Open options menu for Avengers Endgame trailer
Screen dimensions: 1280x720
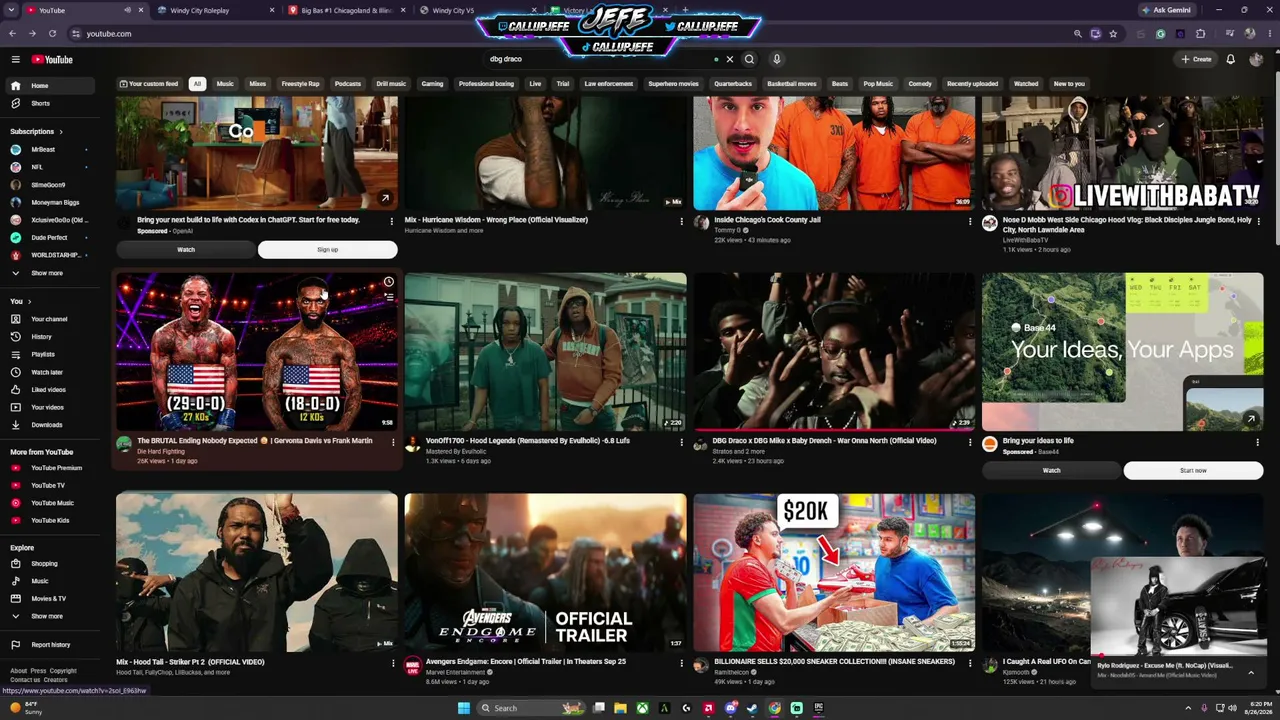click(x=680, y=663)
